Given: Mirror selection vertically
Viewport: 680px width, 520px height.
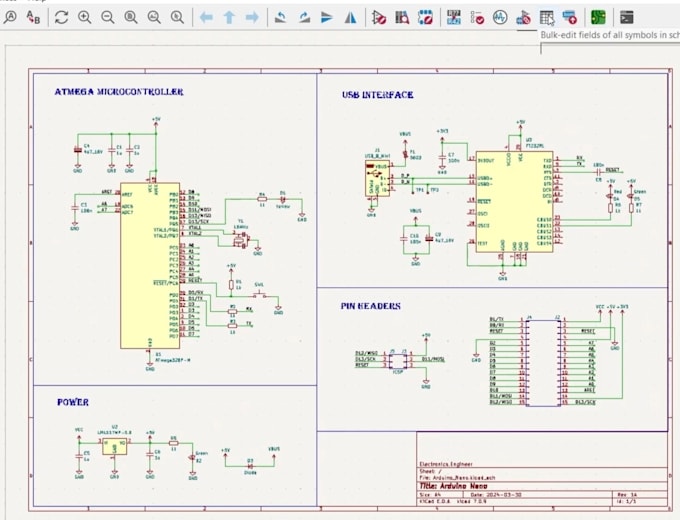Looking at the screenshot, I should coord(327,17).
